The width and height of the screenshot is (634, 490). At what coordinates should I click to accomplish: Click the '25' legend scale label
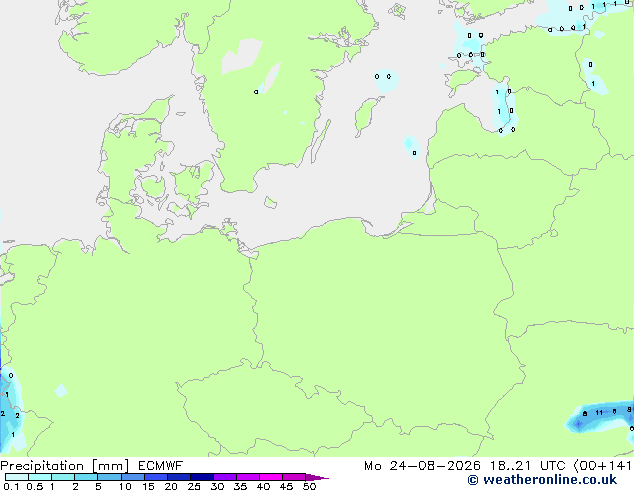[x=194, y=486]
